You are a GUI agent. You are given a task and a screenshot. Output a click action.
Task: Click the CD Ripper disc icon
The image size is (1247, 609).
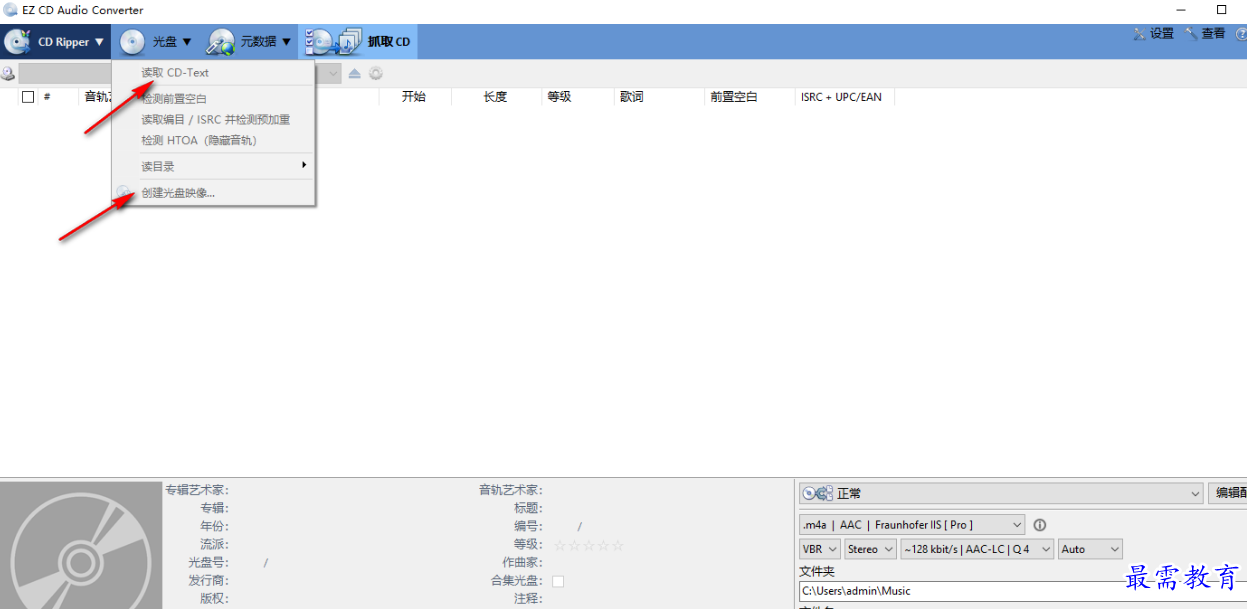pos(18,42)
